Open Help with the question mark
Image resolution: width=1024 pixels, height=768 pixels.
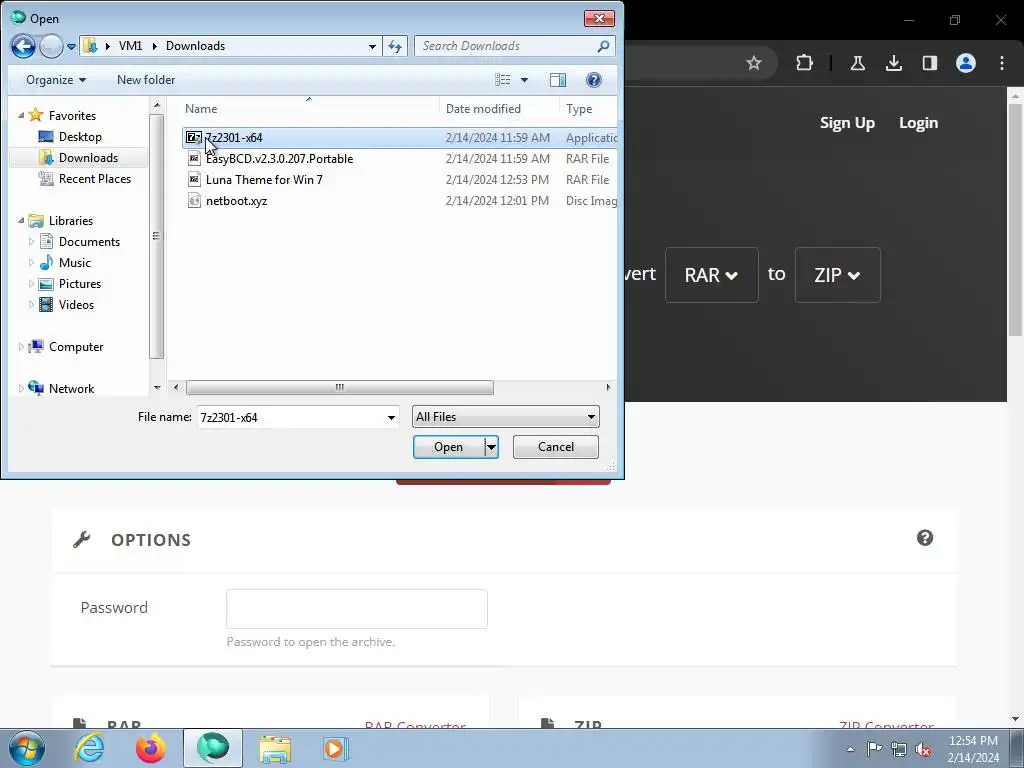click(593, 80)
